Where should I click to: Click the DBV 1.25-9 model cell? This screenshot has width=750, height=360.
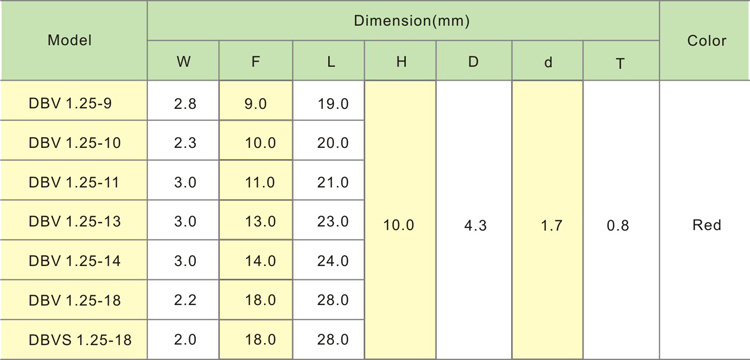coord(73,100)
